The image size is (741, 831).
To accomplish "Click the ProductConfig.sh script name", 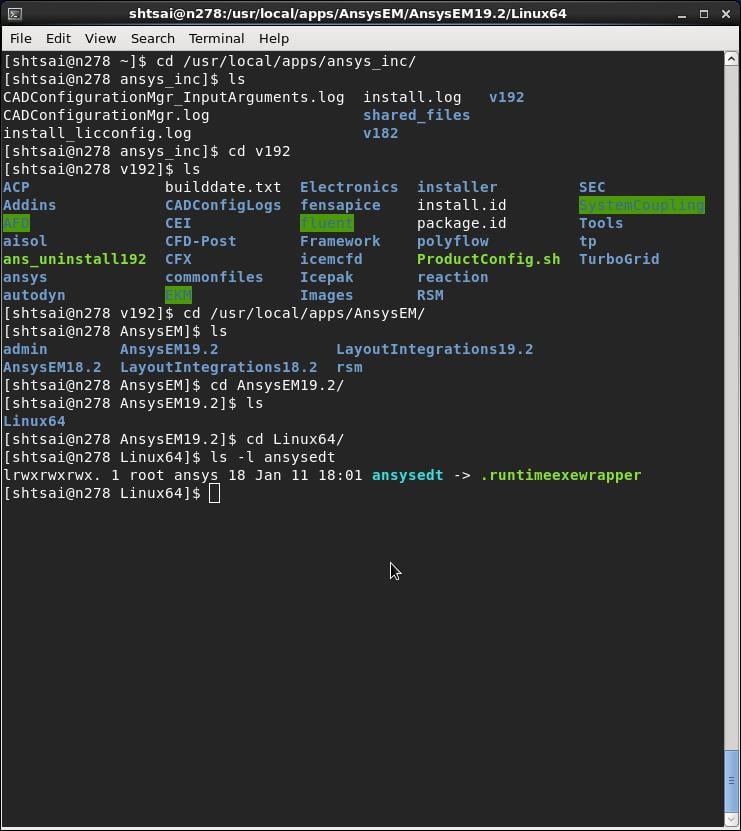I will 488,259.
